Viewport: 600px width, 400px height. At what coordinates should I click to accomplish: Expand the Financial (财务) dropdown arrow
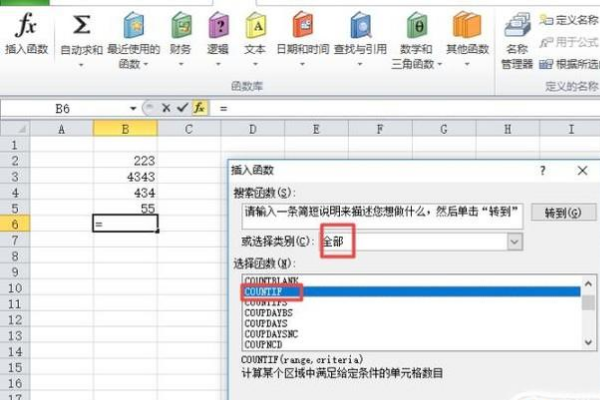[x=181, y=64]
